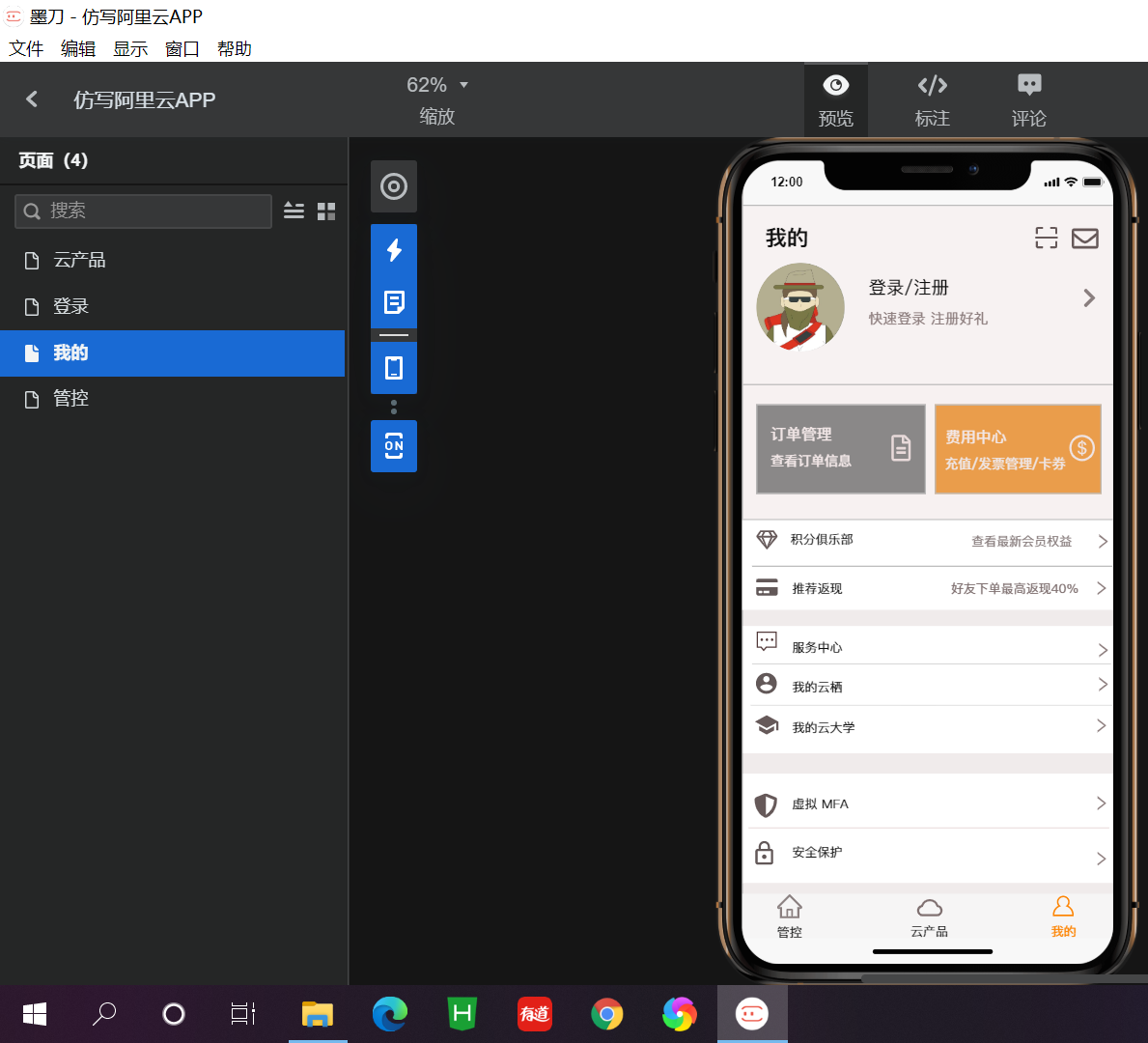The width and height of the screenshot is (1148, 1043).
Task: Click the 积分俱乐部 label text
Action: (x=822, y=539)
